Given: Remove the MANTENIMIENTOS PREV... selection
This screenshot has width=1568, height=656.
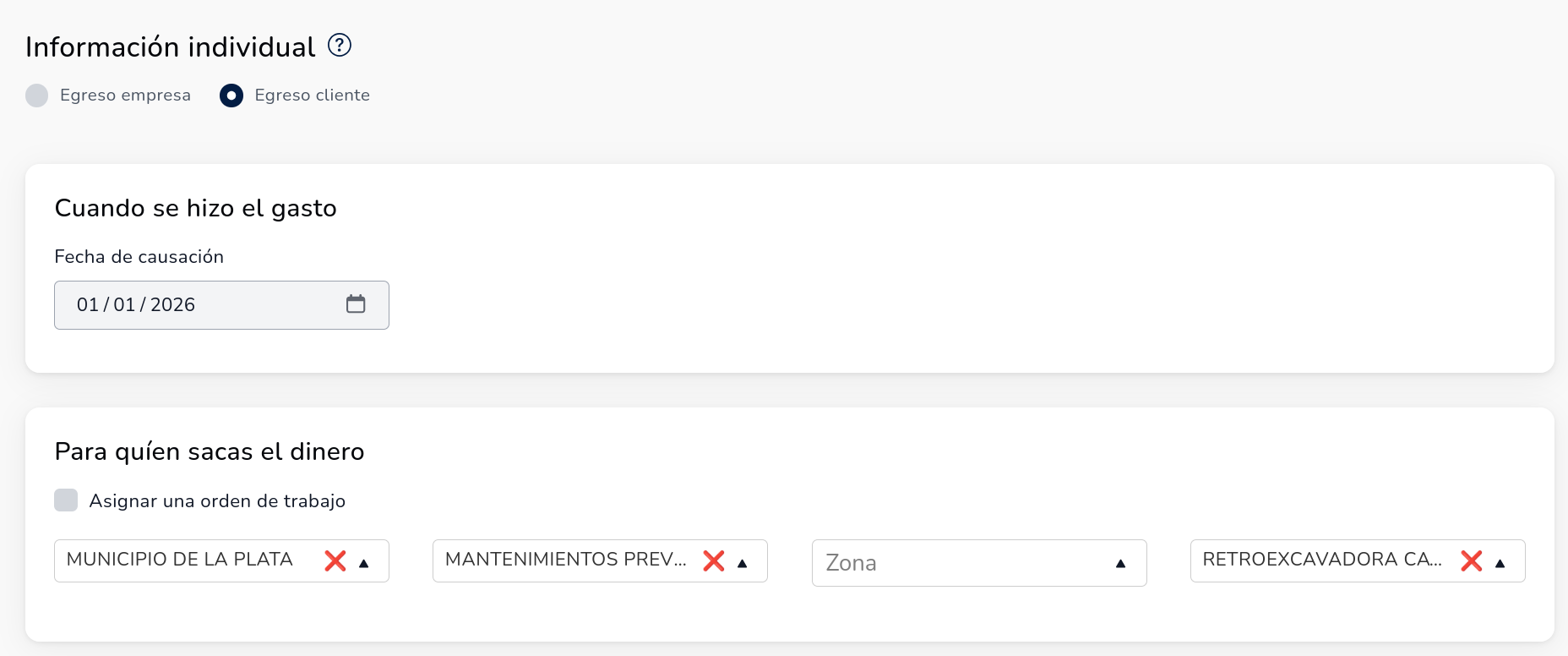Looking at the screenshot, I should [x=714, y=560].
